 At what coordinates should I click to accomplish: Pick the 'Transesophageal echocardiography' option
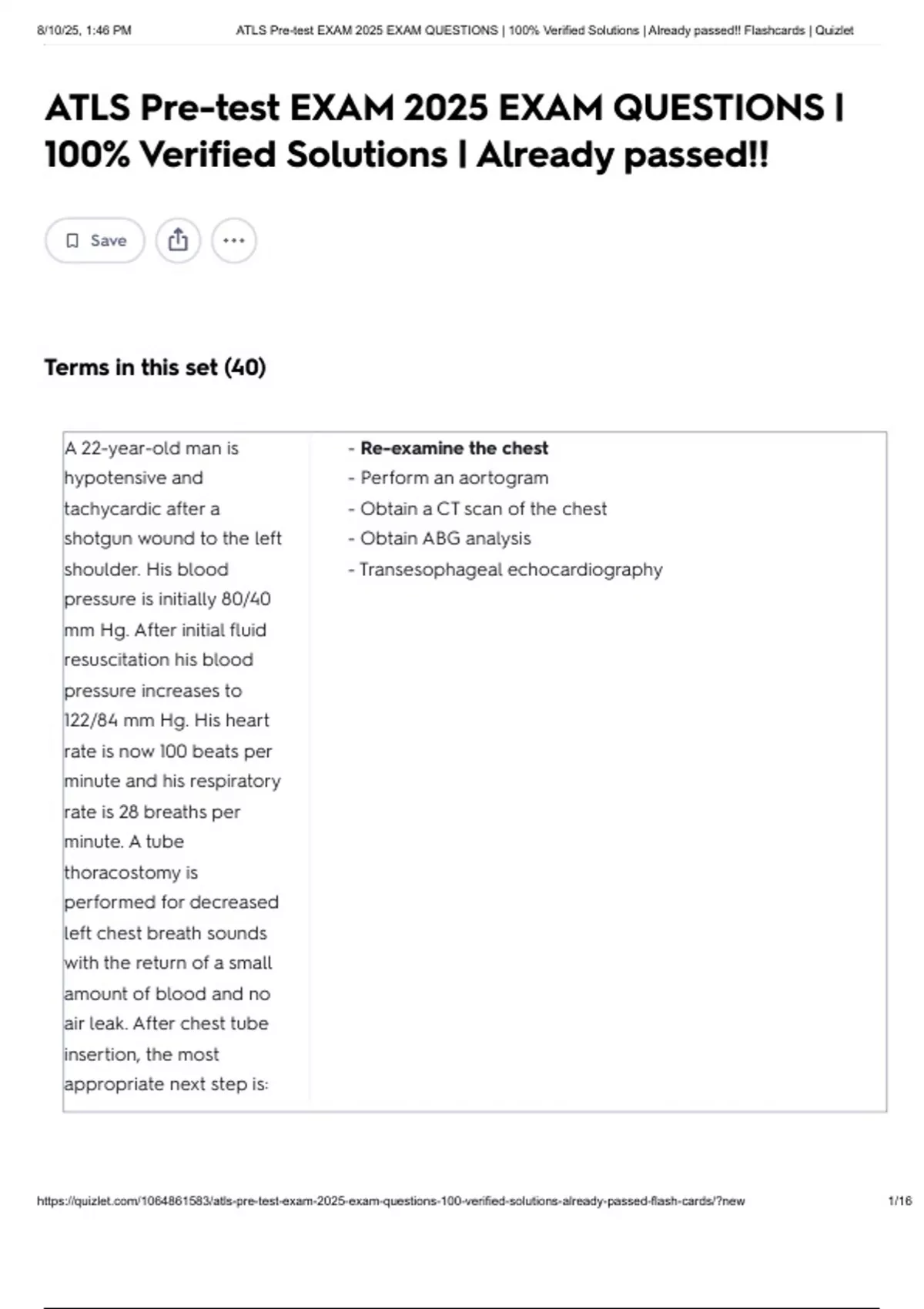coord(510,570)
